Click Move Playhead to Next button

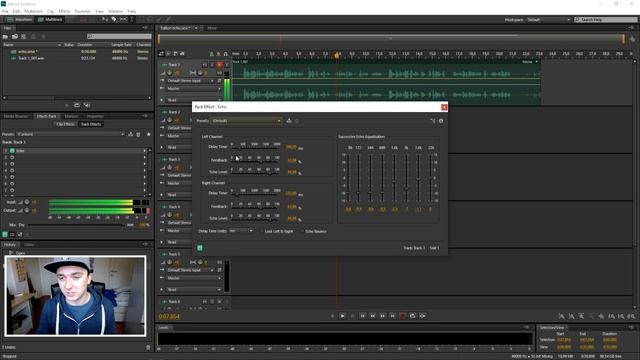click(x=392, y=316)
